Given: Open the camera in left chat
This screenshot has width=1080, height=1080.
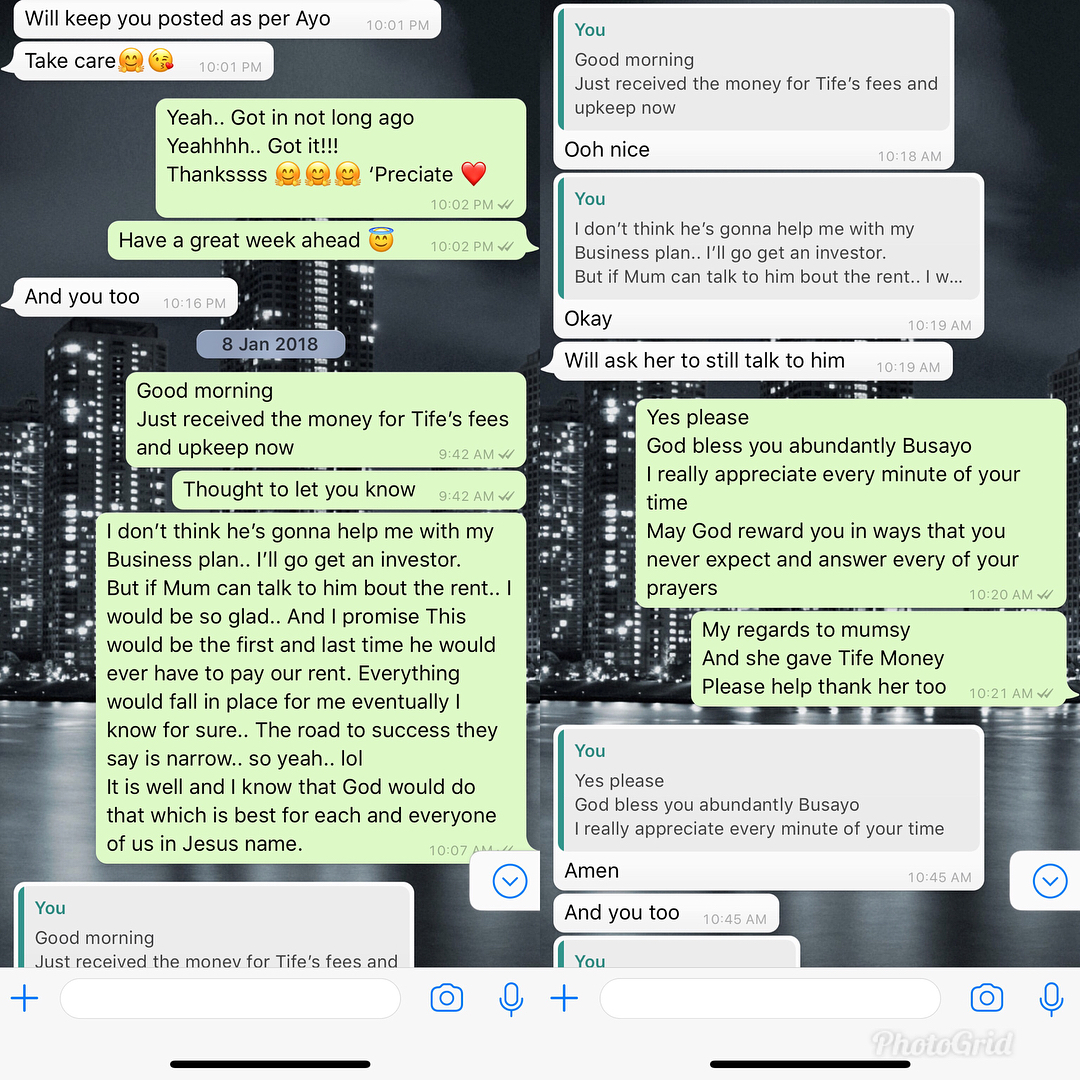Looking at the screenshot, I should click(x=446, y=998).
